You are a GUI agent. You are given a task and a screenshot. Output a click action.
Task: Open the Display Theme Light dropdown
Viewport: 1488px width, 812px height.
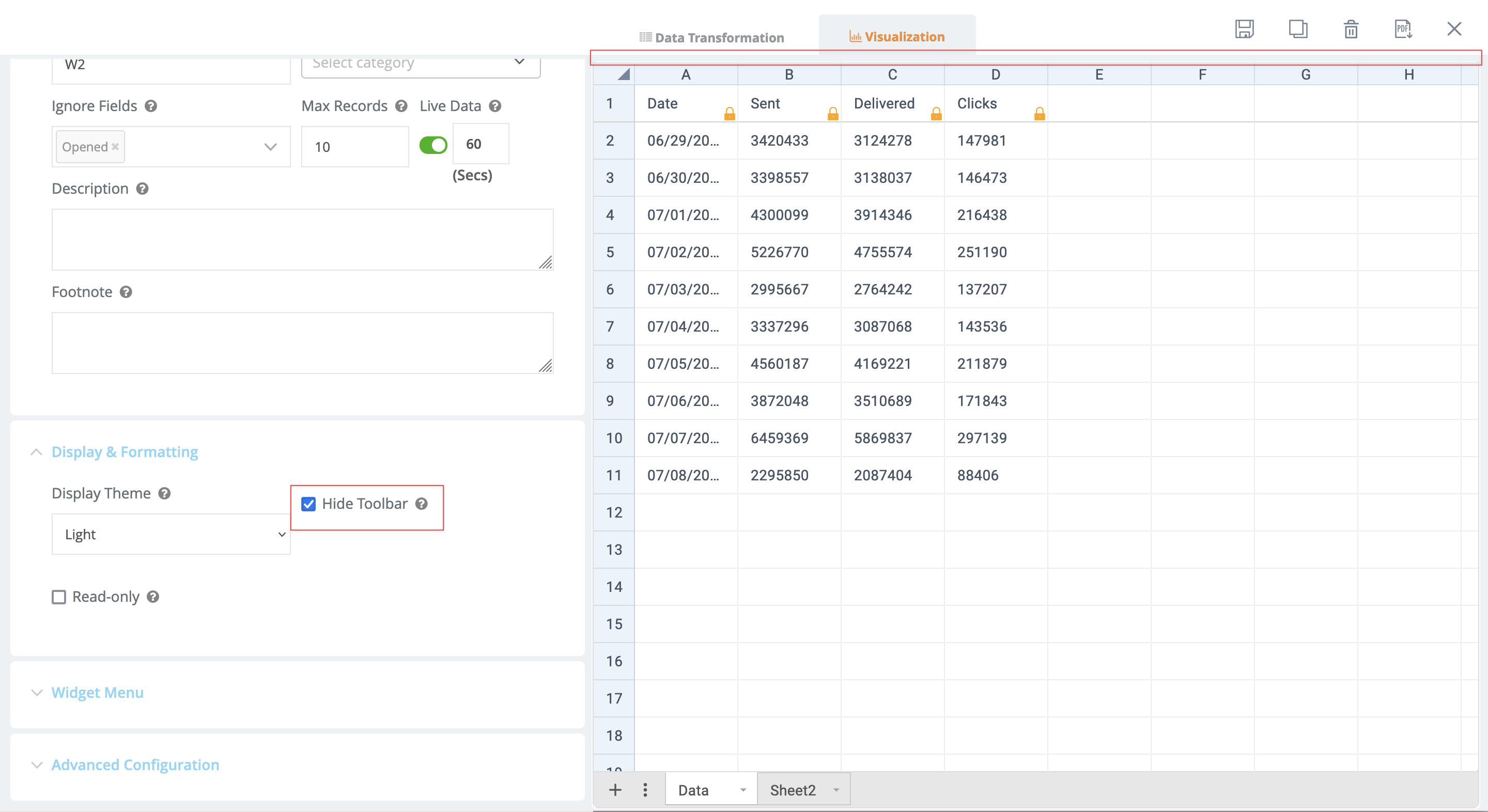171,534
